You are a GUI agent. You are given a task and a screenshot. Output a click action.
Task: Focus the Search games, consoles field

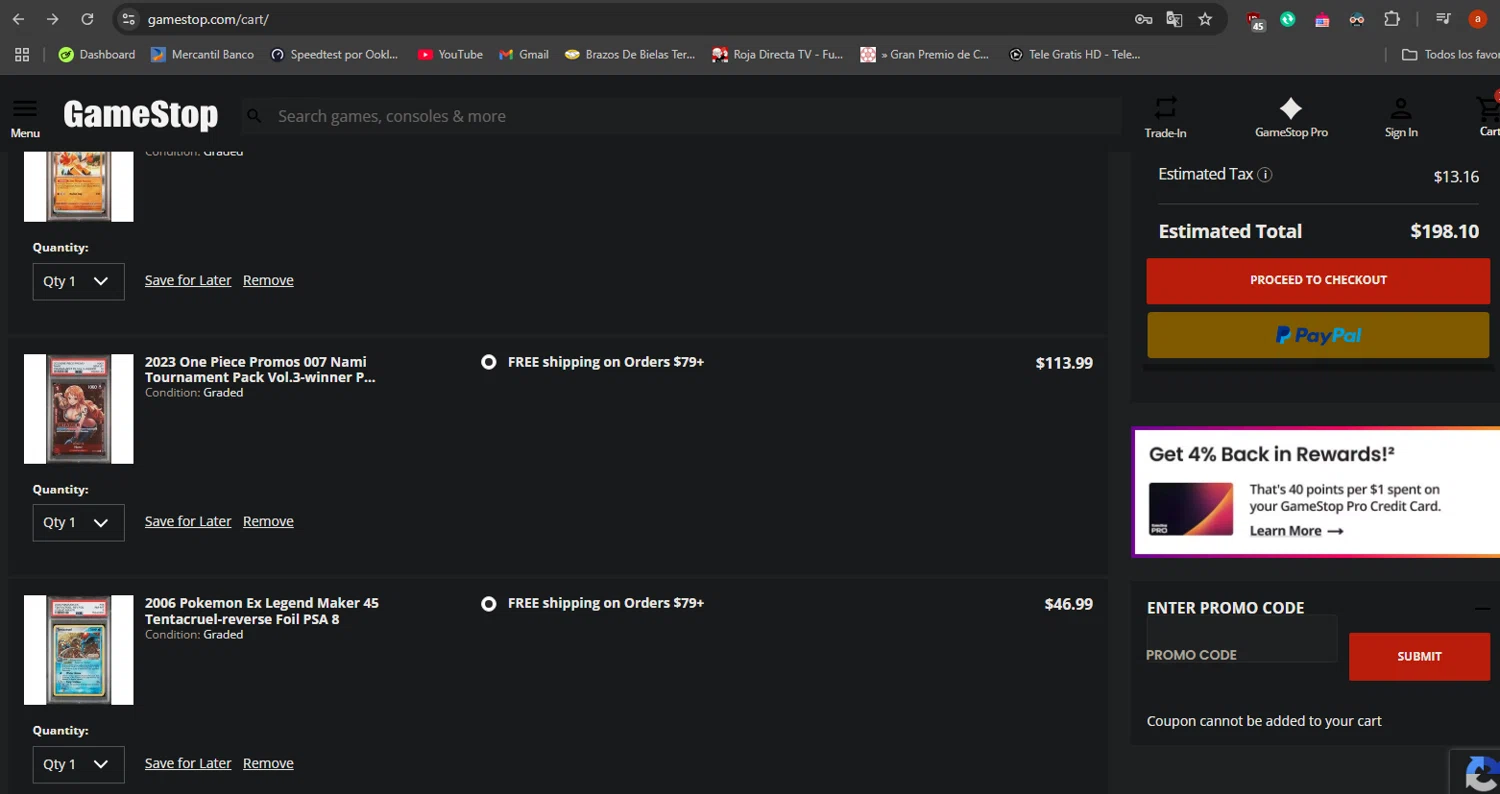(x=680, y=116)
